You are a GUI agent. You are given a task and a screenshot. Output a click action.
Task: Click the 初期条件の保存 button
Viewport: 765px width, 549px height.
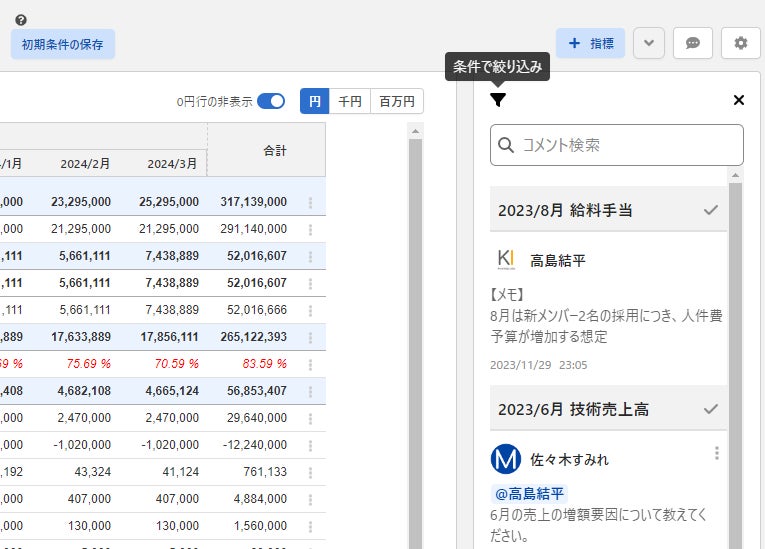[62, 44]
